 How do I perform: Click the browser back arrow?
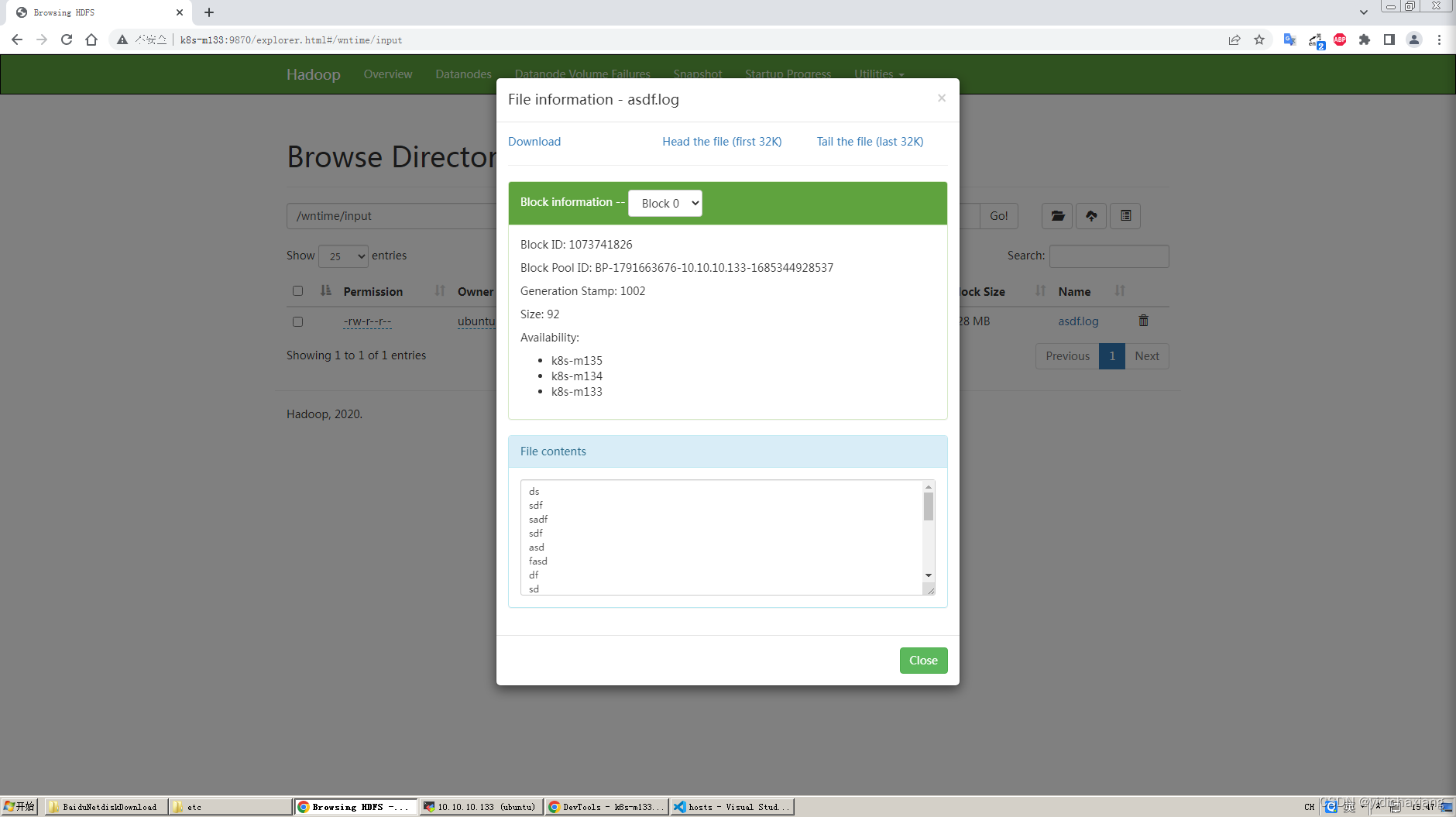pos(17,39)
